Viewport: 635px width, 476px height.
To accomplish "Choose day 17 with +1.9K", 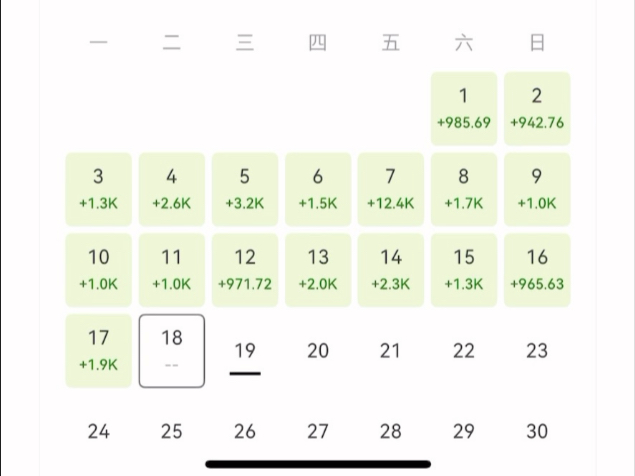I will click(x=98, y=351).
